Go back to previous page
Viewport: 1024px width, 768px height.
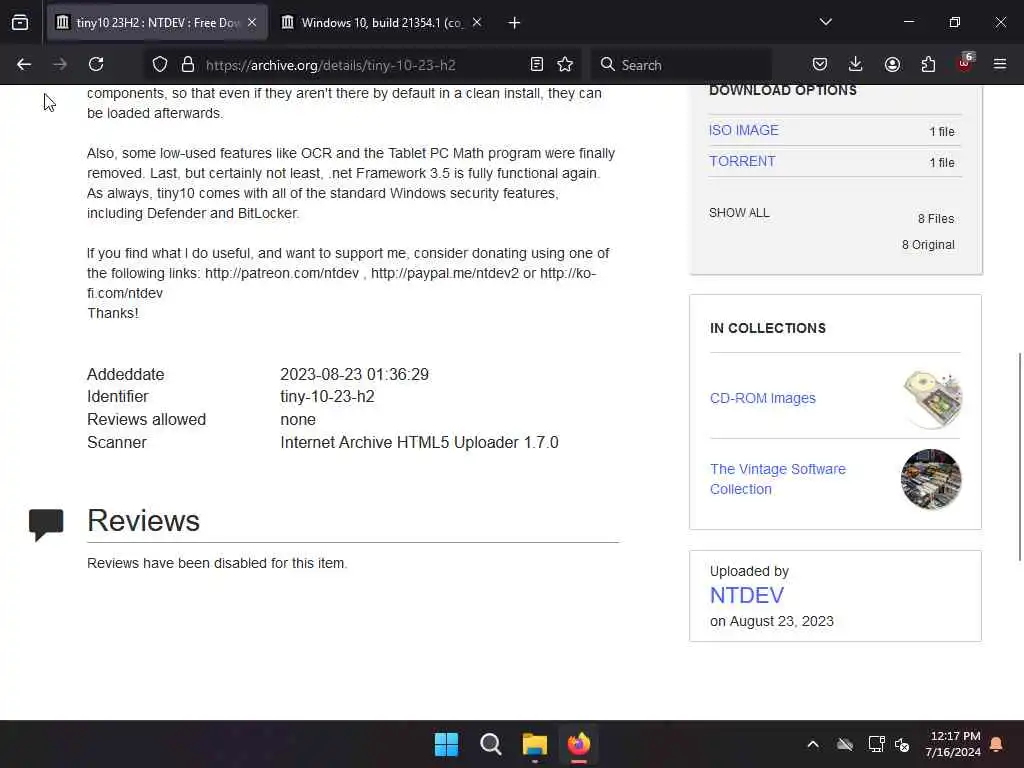(24, 65)
